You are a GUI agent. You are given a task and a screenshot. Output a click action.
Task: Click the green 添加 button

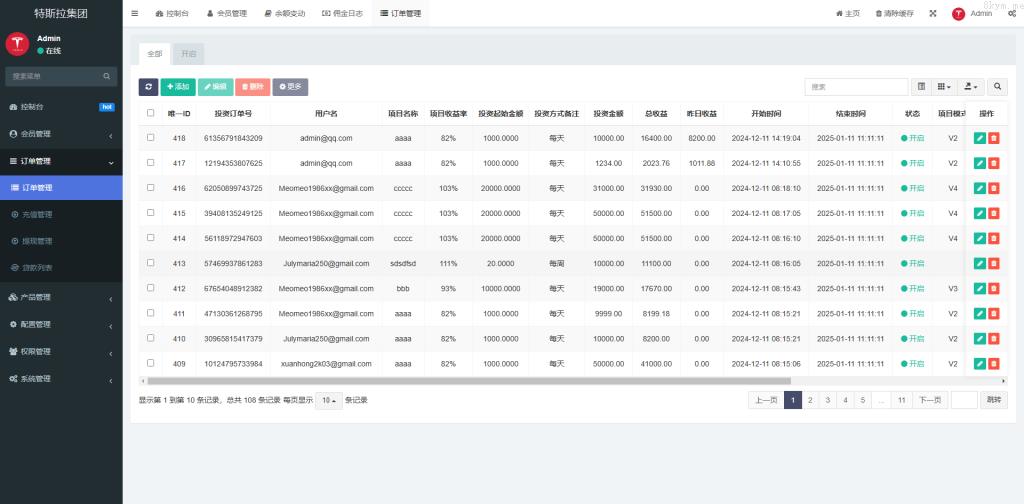coord(178,87)
